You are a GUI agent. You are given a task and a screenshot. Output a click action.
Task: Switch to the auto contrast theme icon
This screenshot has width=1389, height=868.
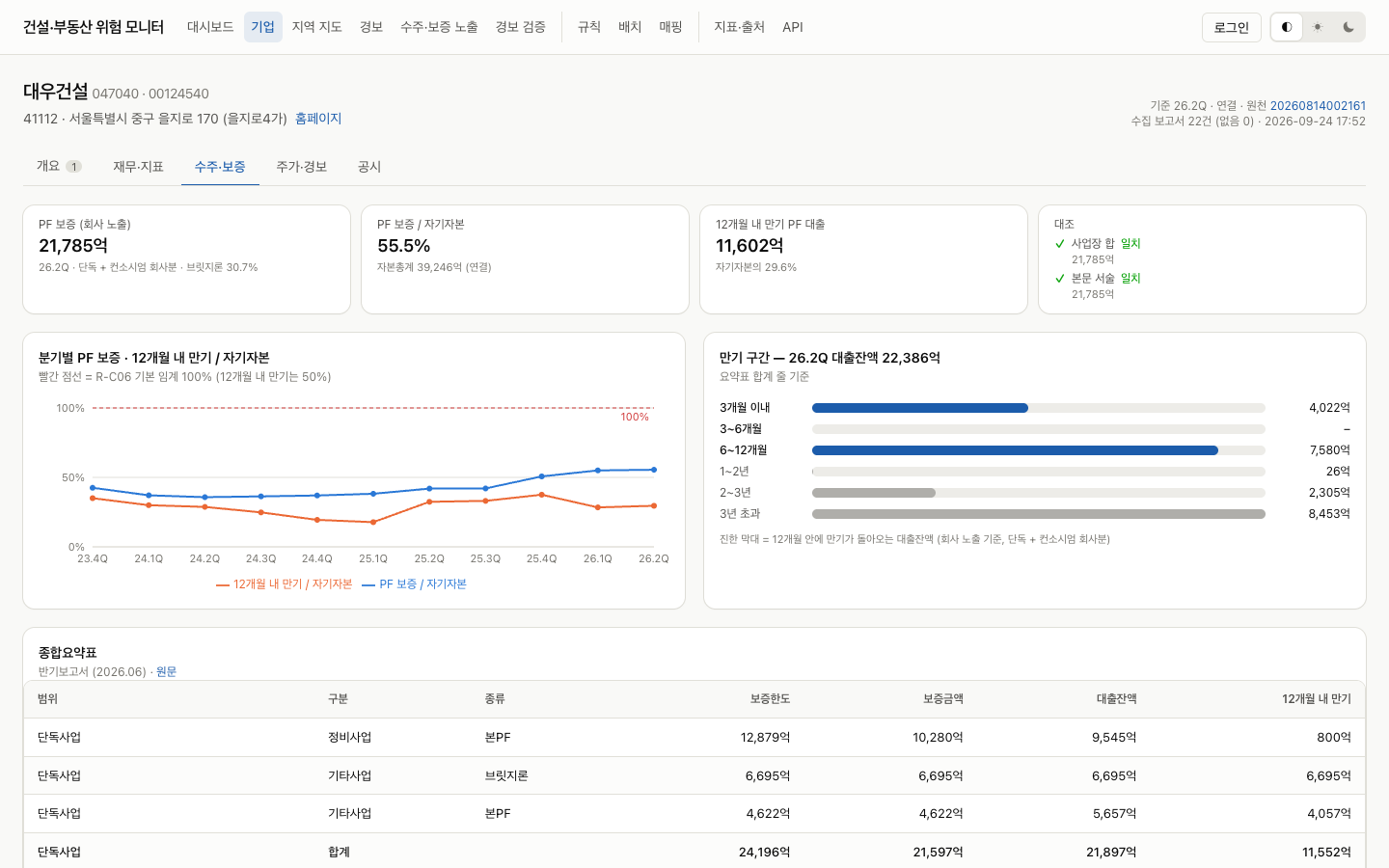[1287, 27]
